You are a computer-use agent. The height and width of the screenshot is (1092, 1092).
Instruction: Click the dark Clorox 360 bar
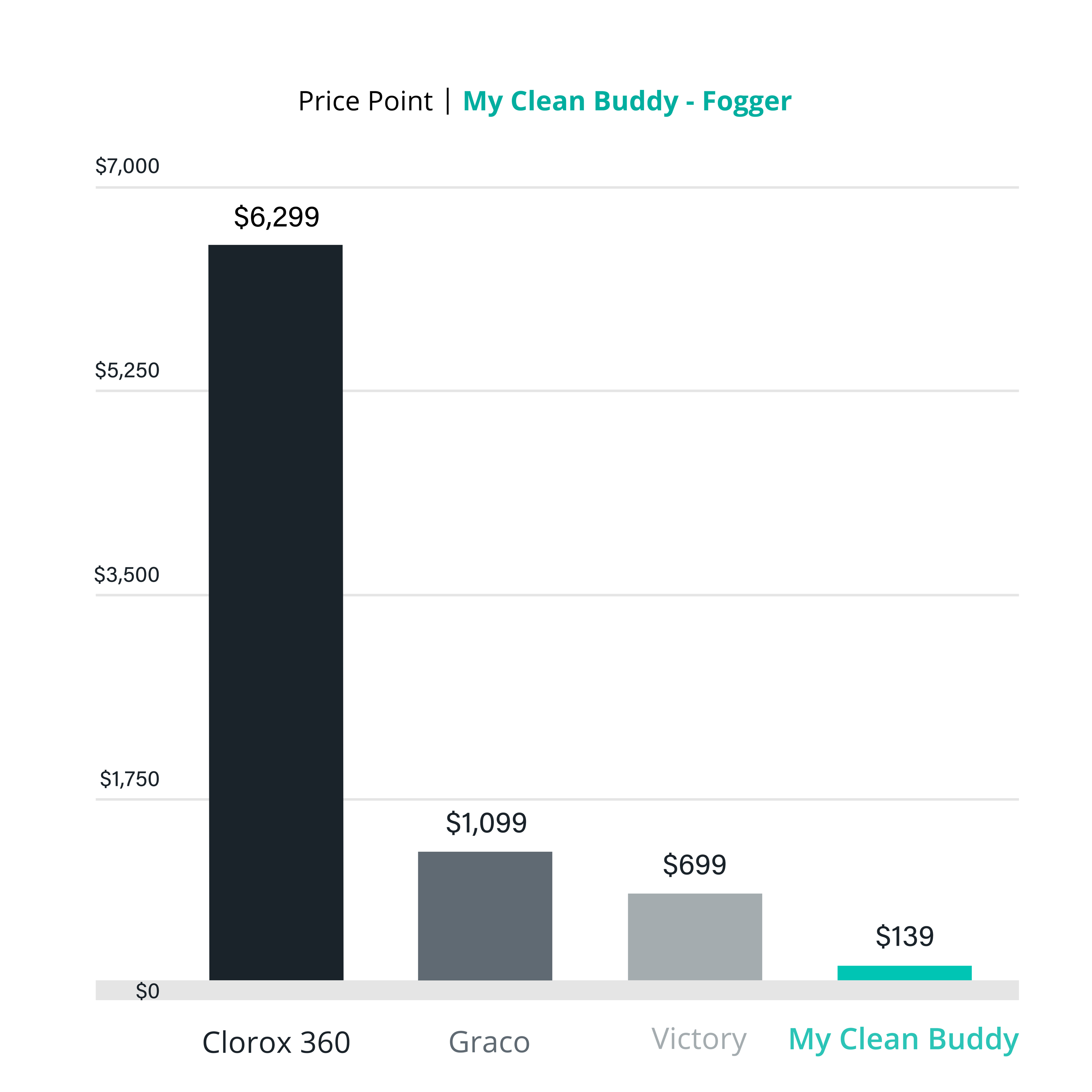click(276, 613)
